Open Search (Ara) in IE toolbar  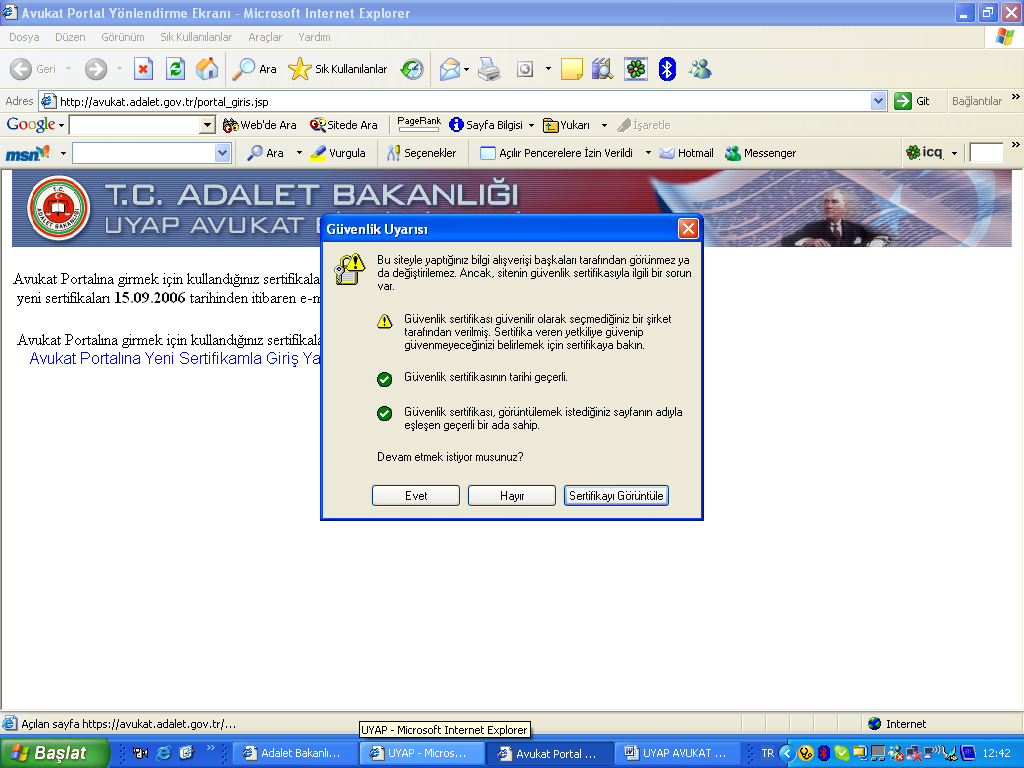click(254, 69)
